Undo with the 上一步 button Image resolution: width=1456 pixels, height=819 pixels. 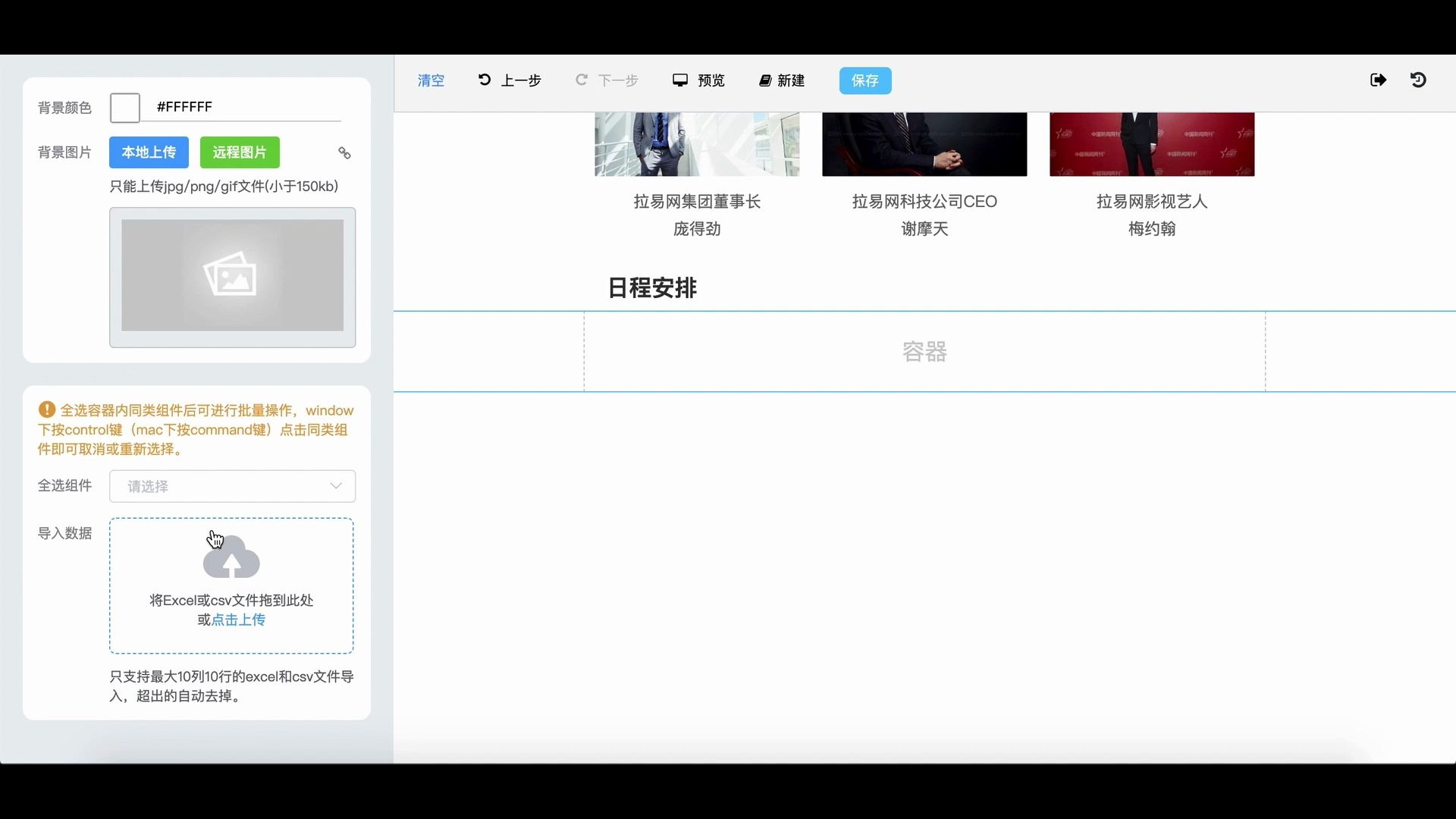coord(510,80)
